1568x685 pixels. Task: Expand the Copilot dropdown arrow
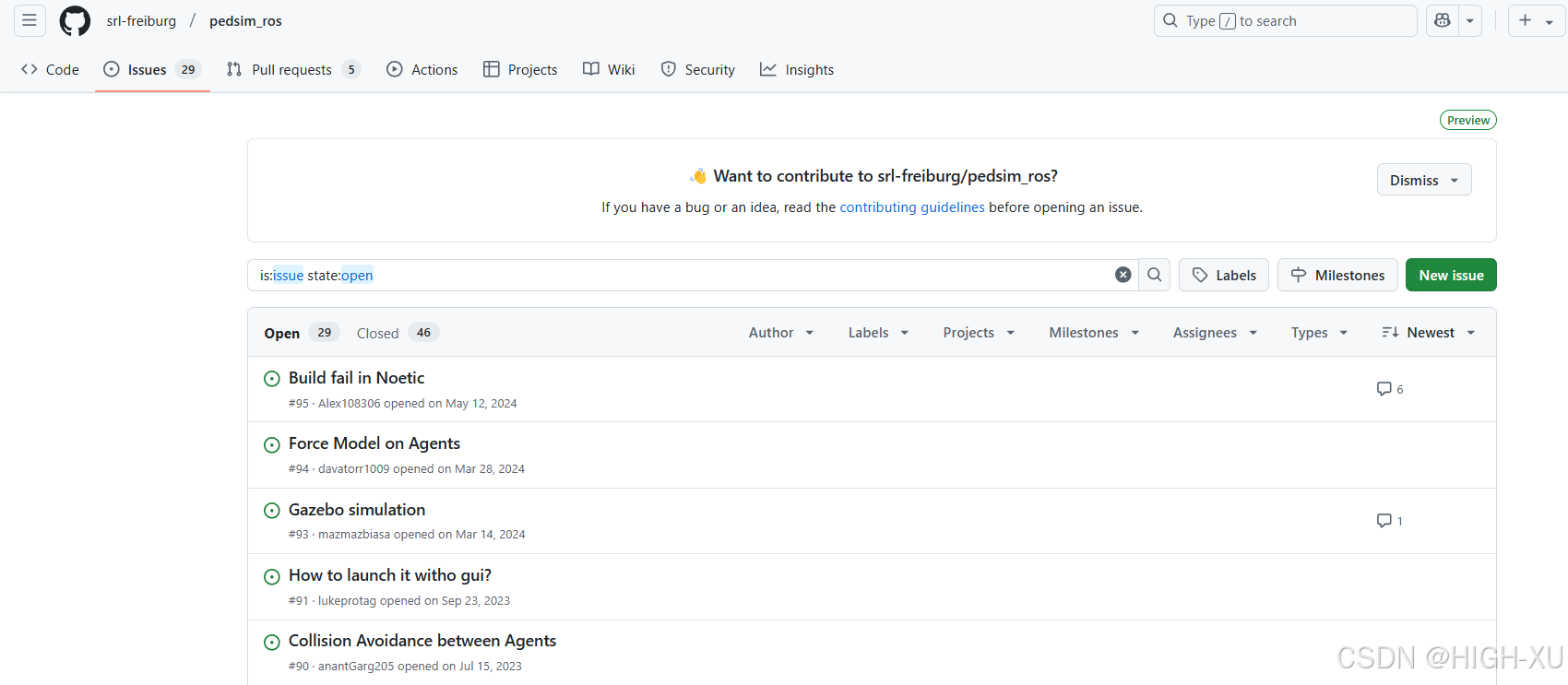(1470, 20)
